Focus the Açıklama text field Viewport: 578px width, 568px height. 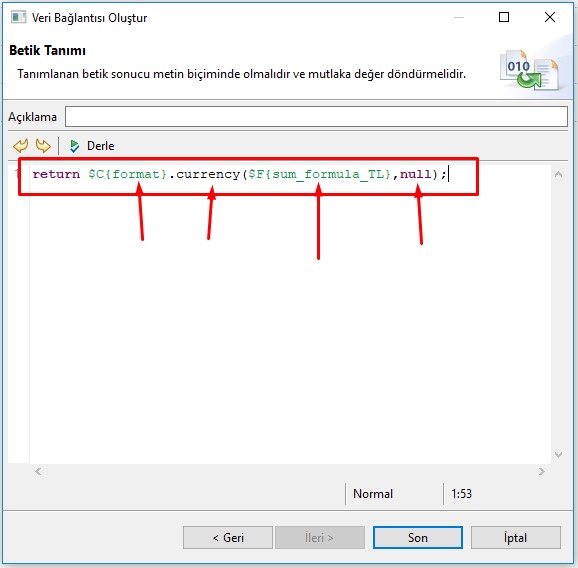[x=316, y=116]
